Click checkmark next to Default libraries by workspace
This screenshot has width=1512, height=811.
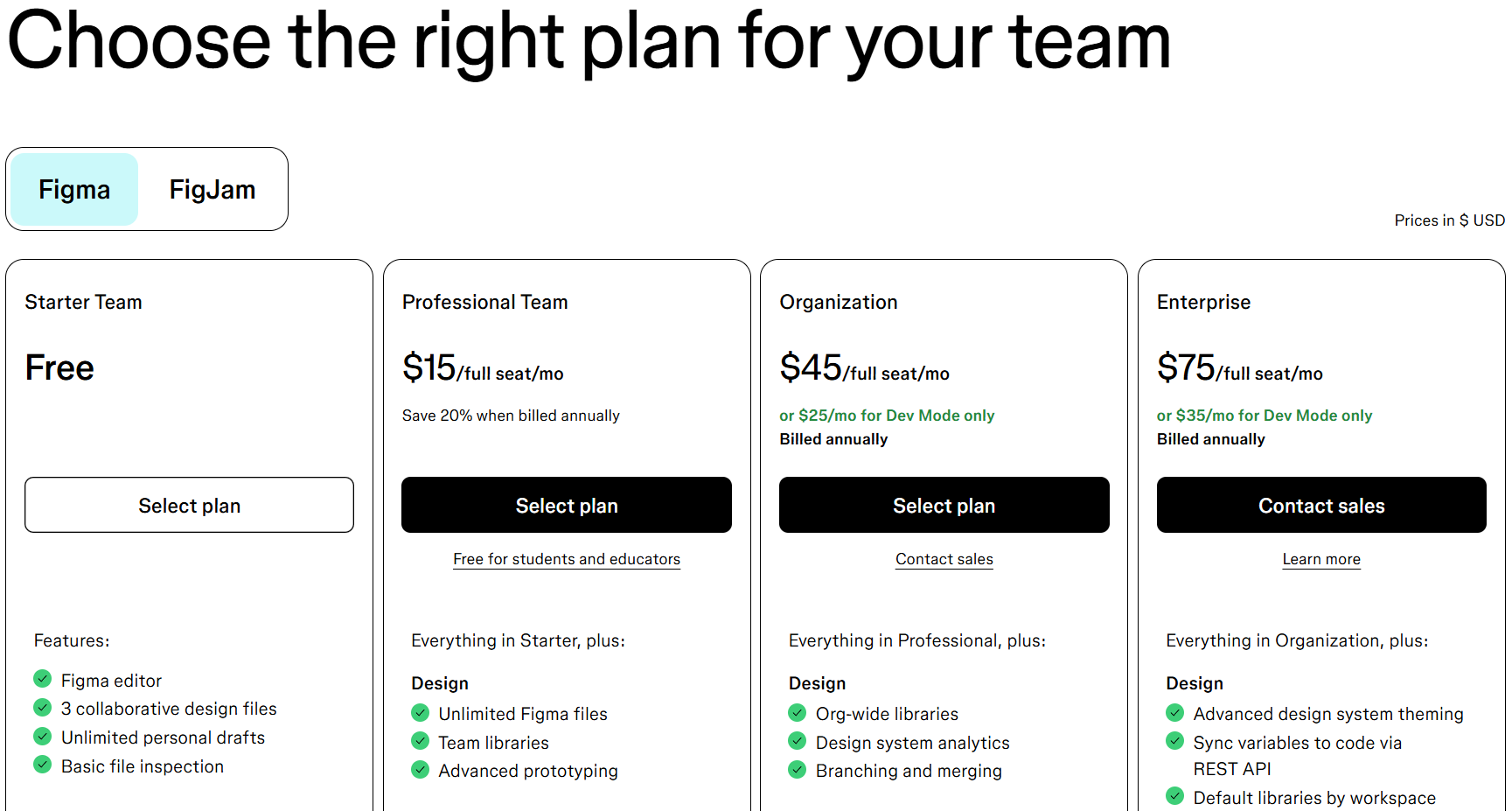click(1175, 796)
